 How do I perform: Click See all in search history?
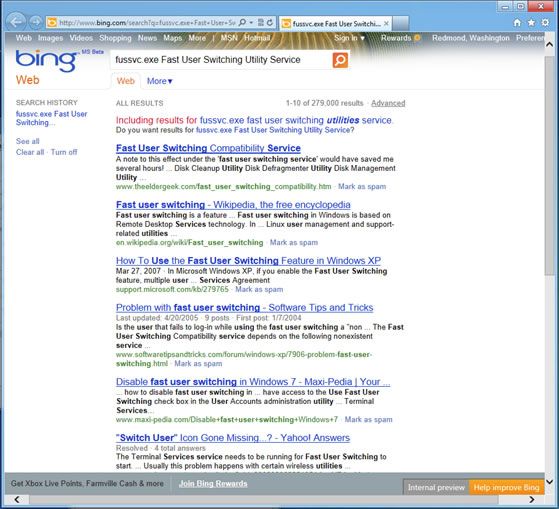pyautogui.click(x=27, y=141)
